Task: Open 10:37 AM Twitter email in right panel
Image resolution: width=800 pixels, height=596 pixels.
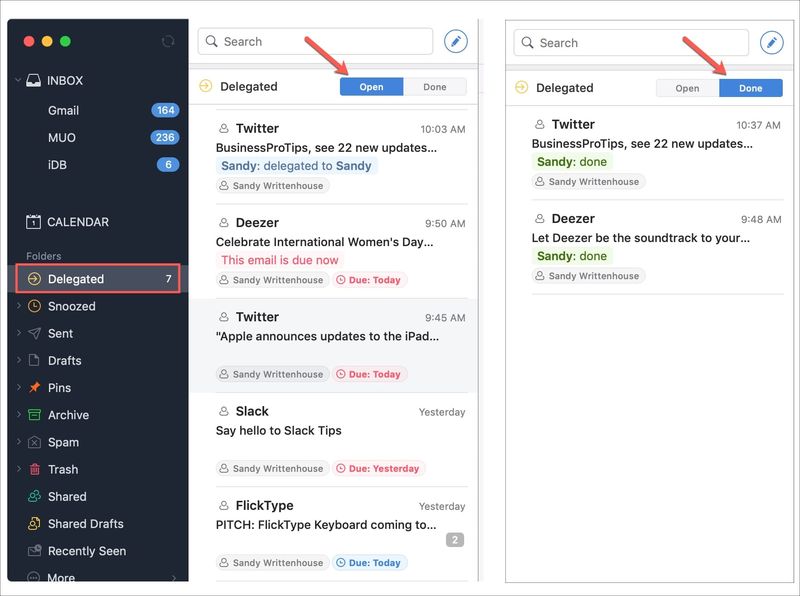Action: [649, 153]
